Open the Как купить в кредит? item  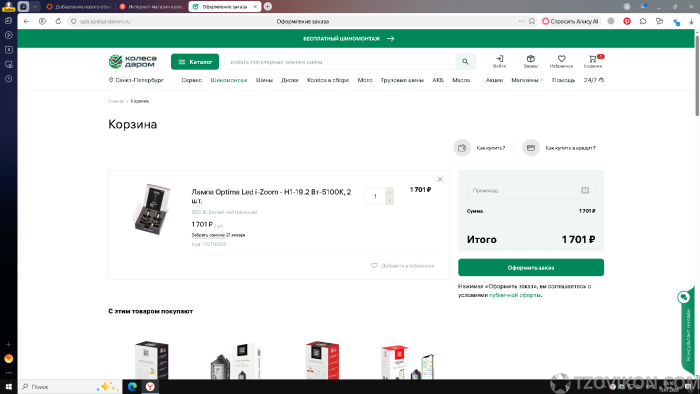click(559, 148)
